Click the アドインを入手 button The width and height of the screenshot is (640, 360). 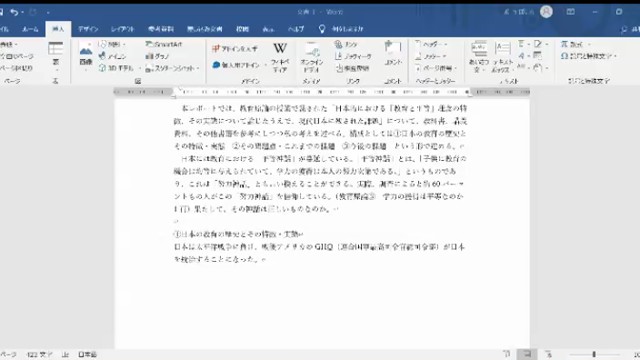(x=235, y=49)
